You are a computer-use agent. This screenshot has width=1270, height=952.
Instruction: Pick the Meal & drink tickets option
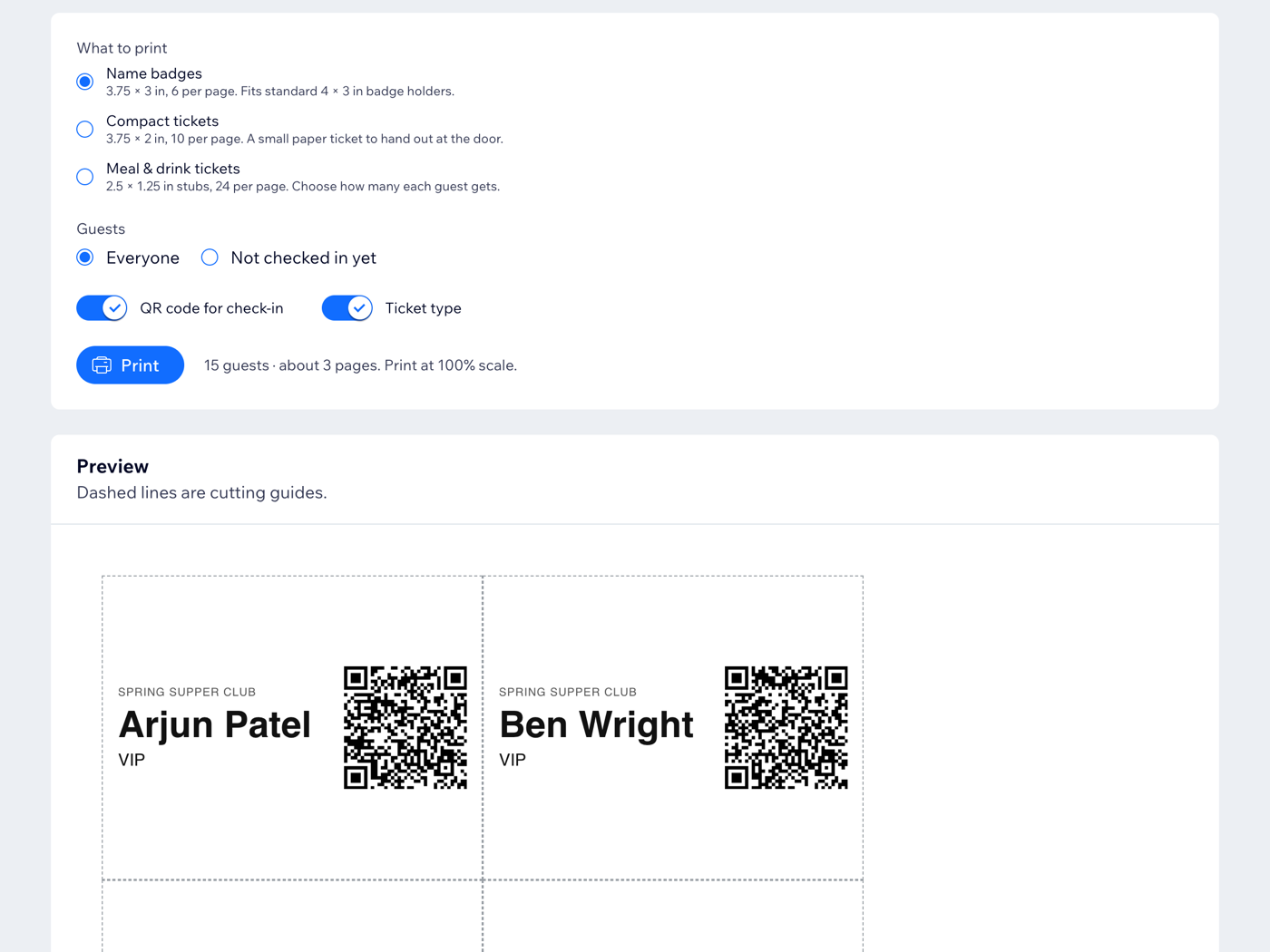click(85, 177)
